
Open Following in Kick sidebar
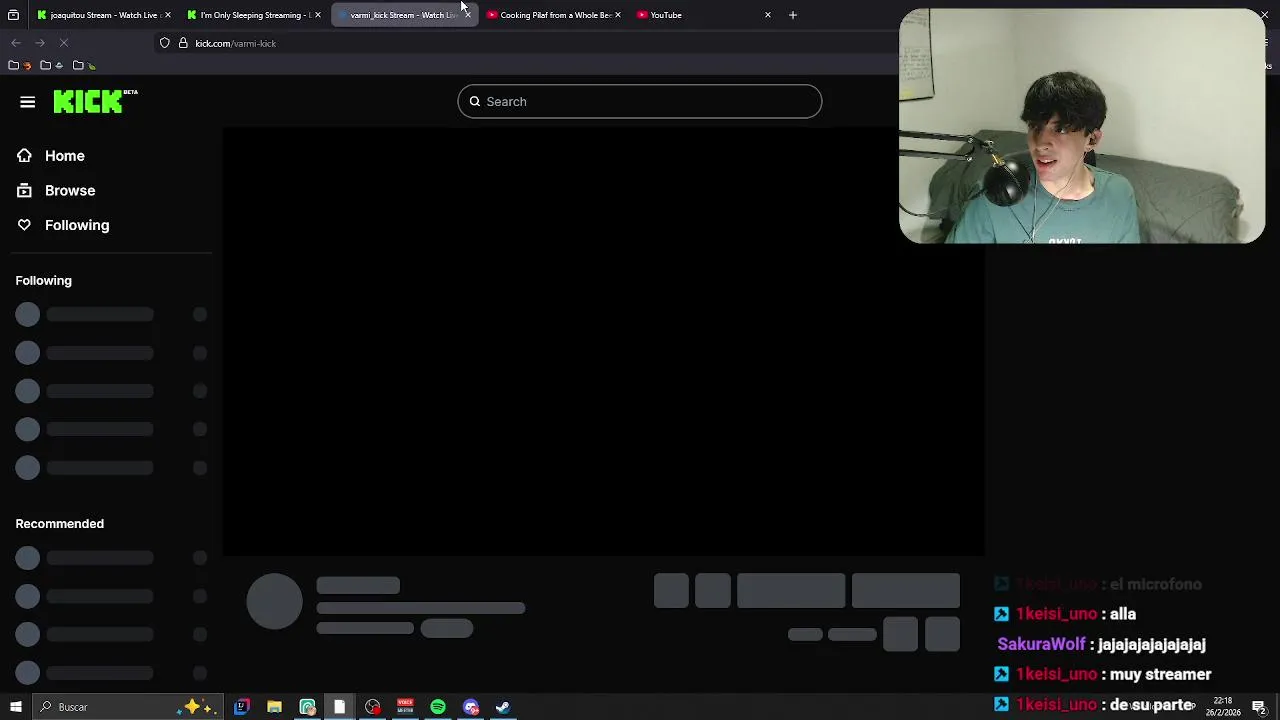[x=77, y=225]
